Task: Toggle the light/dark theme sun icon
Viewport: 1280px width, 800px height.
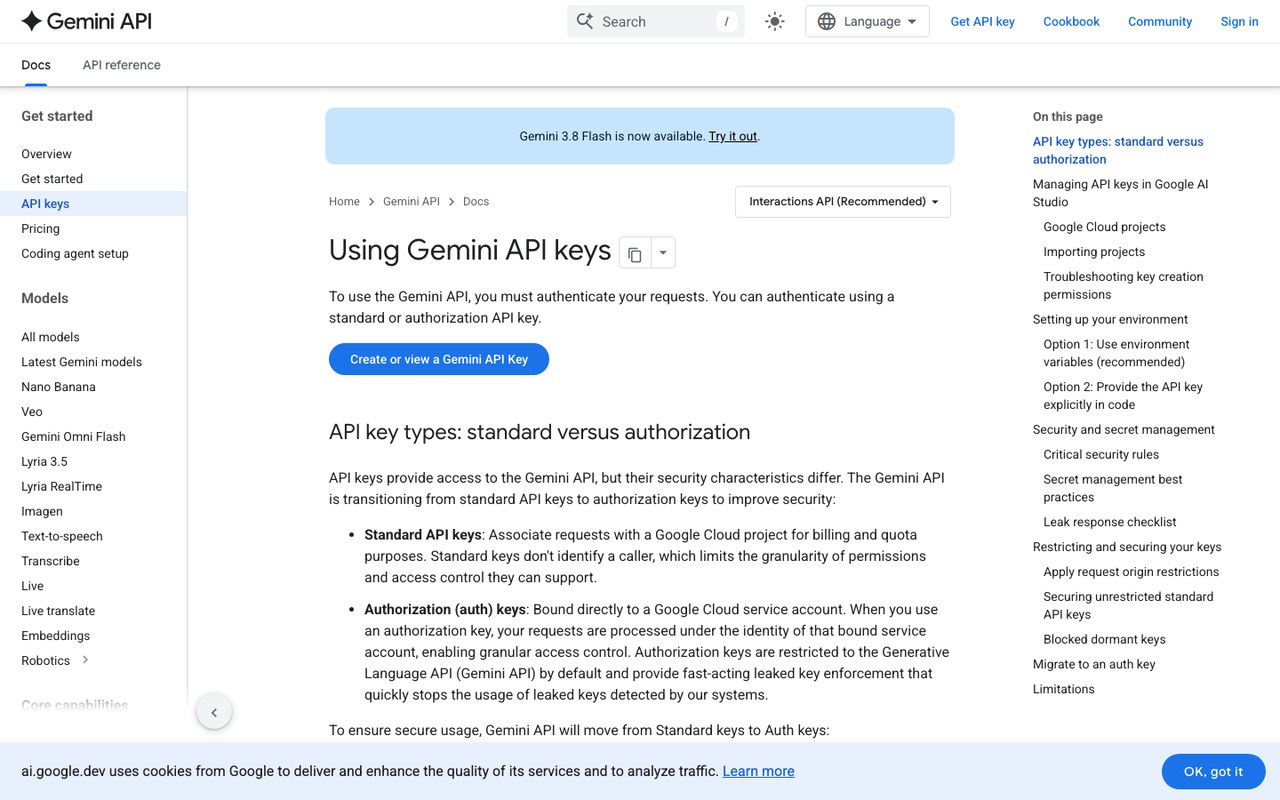Action: pyautogui.click(x=775, y=21)
